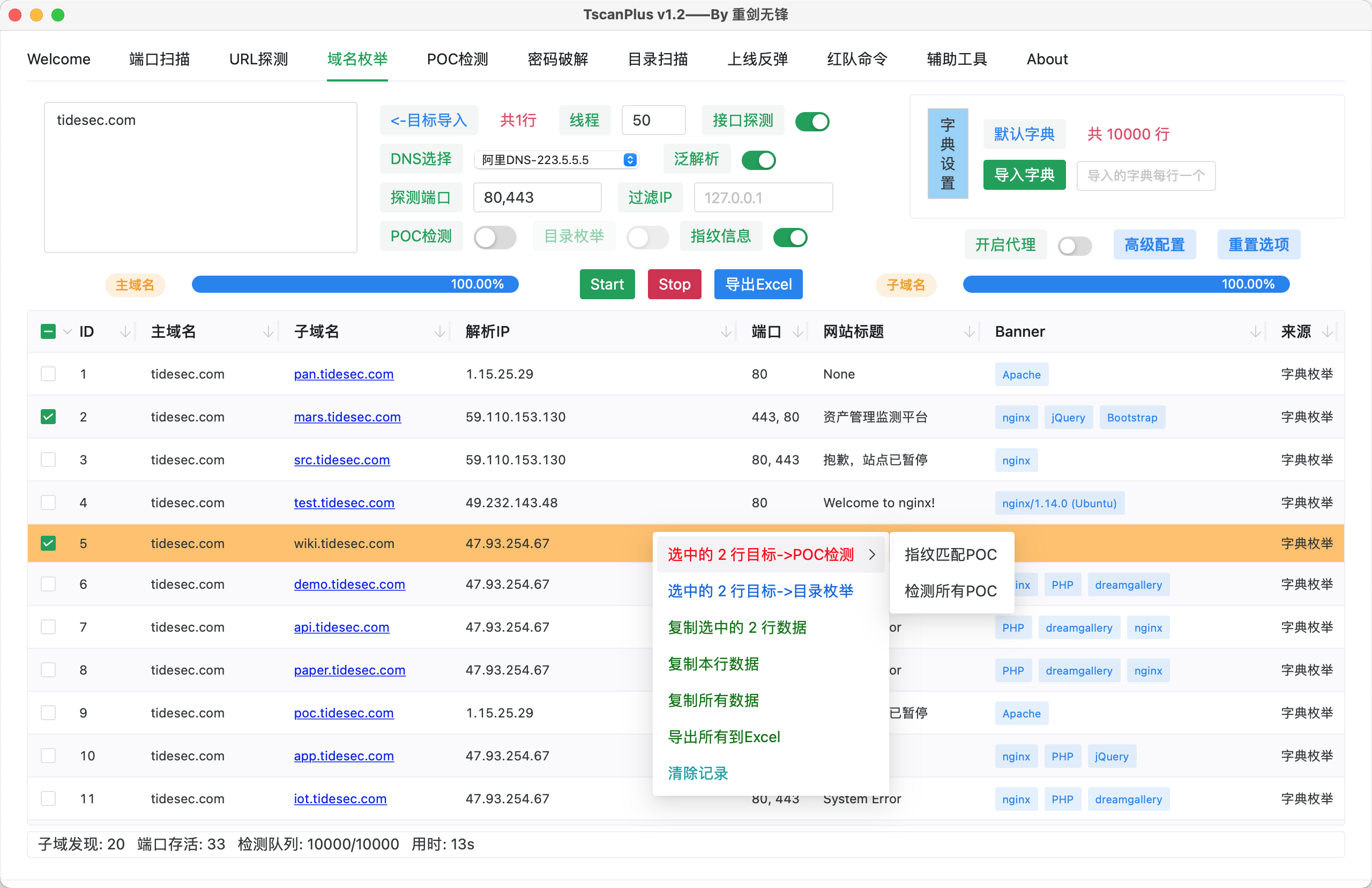Click the 主域名 progress bar
This screenshot has width=1372, height=888.
355,284
